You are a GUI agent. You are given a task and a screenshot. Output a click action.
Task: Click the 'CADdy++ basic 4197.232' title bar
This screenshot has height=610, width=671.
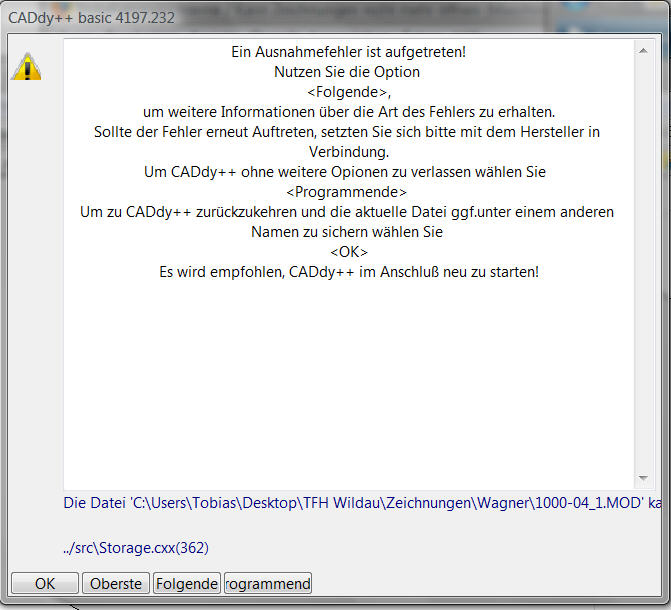click(x=91, y=18)
